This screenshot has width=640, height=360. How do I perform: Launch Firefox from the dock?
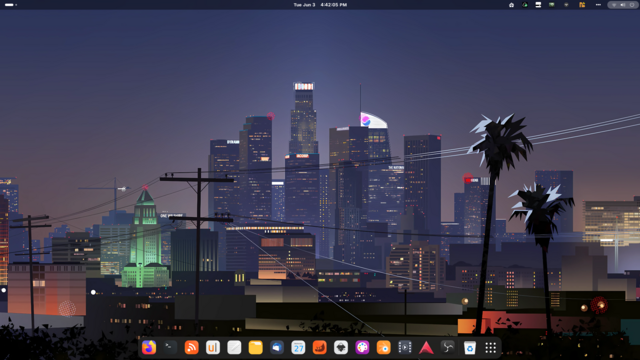click(x=149, y=347)
